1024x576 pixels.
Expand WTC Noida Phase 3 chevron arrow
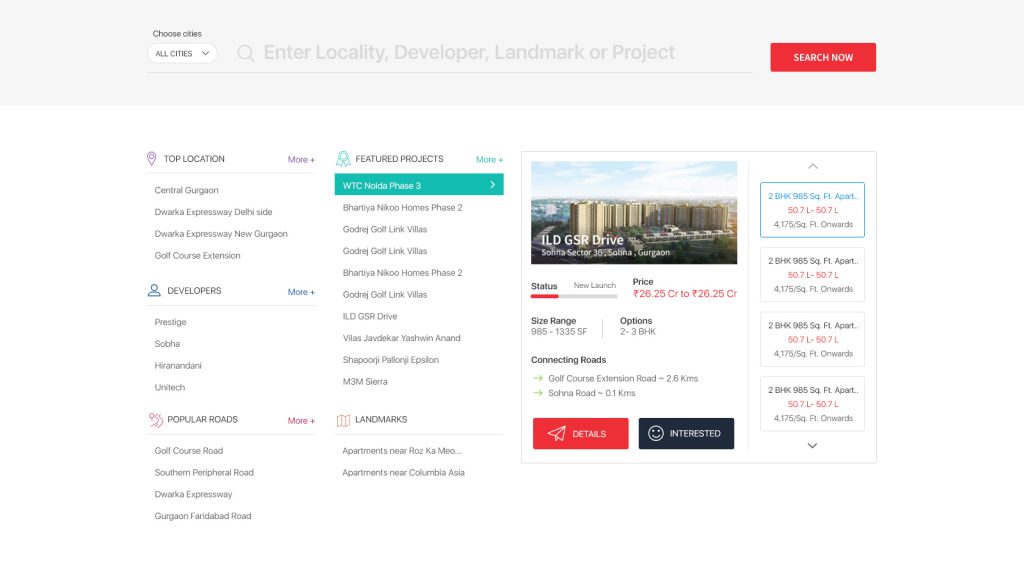pos(492,185)
